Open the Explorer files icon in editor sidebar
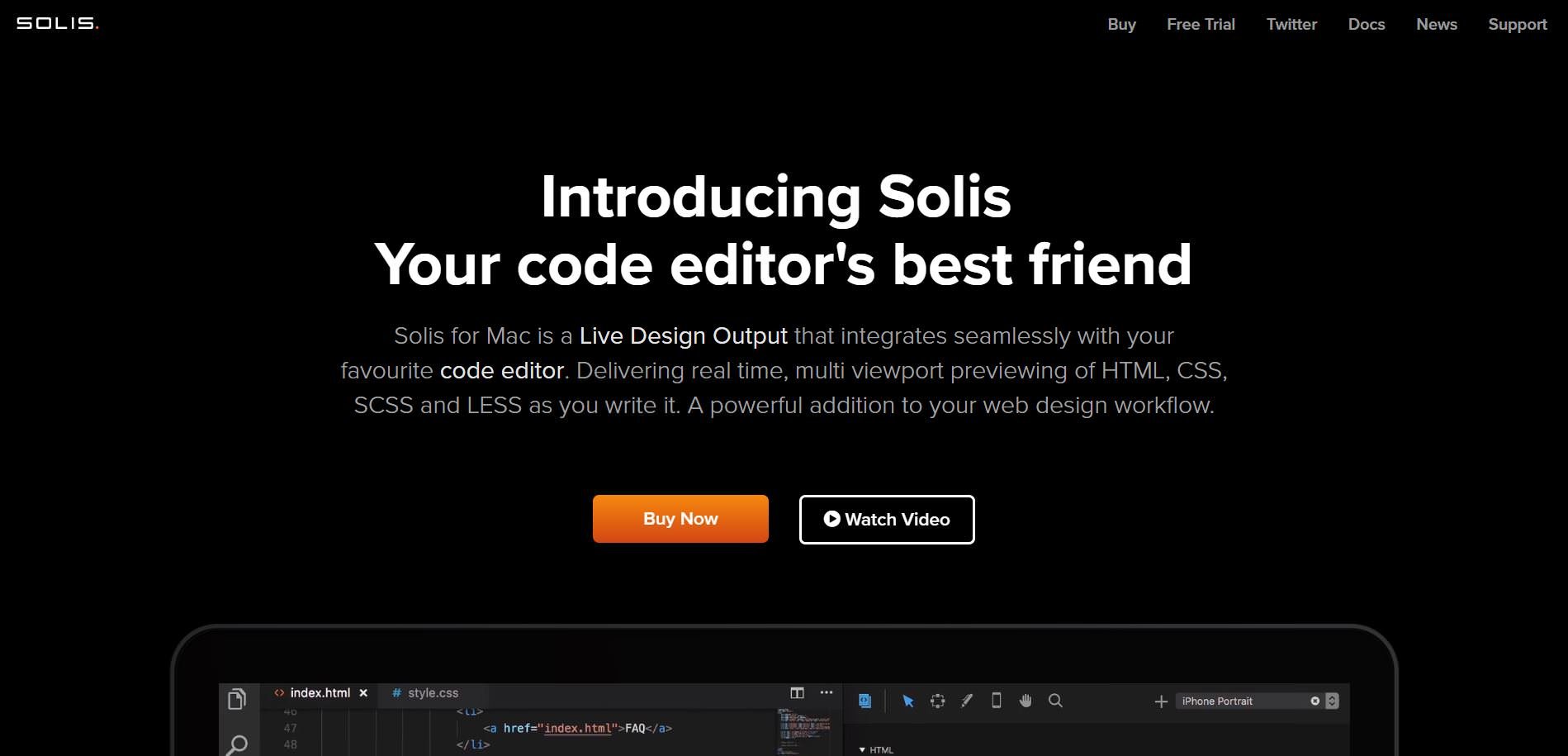The image size is (1568, 756). pyautogui.click(x=237, y=700)
